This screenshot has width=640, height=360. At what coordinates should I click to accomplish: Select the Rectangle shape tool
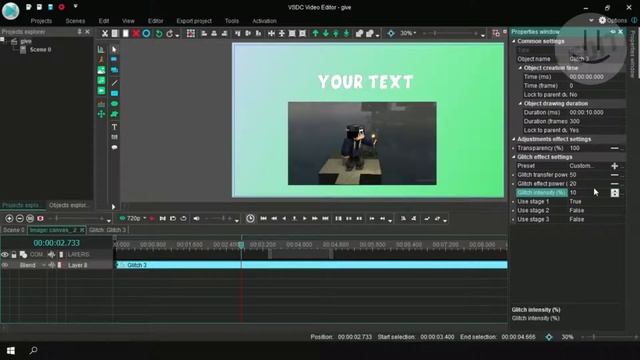click(114, 93)
